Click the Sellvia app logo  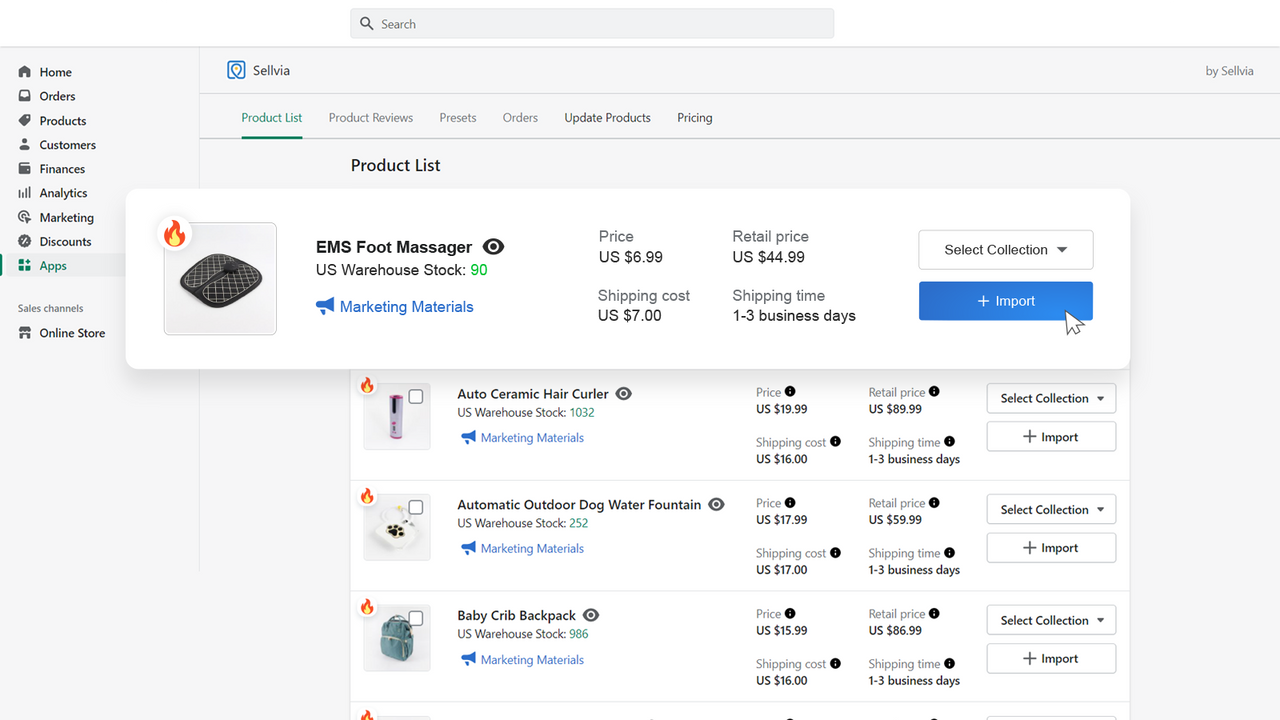tap(236, 69)
